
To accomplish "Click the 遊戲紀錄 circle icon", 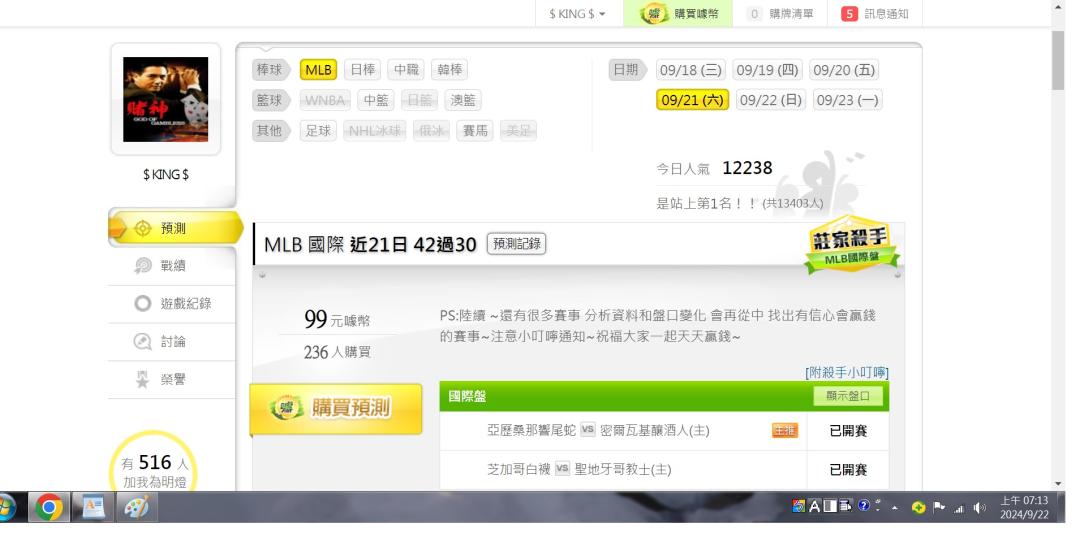I will 142,304.
